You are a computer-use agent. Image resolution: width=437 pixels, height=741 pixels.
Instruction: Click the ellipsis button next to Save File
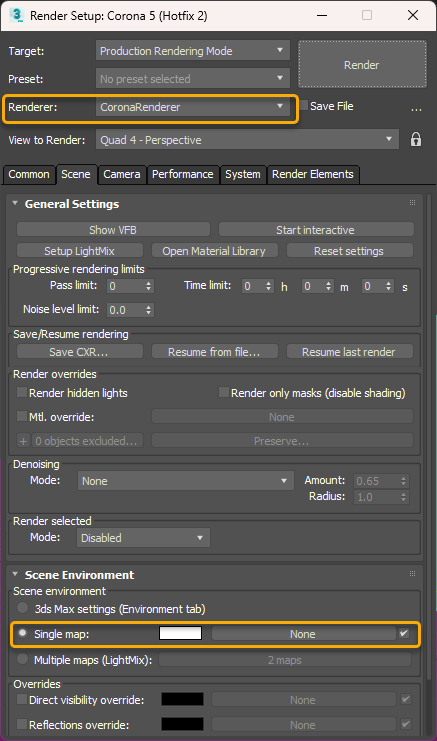point(416,107)
